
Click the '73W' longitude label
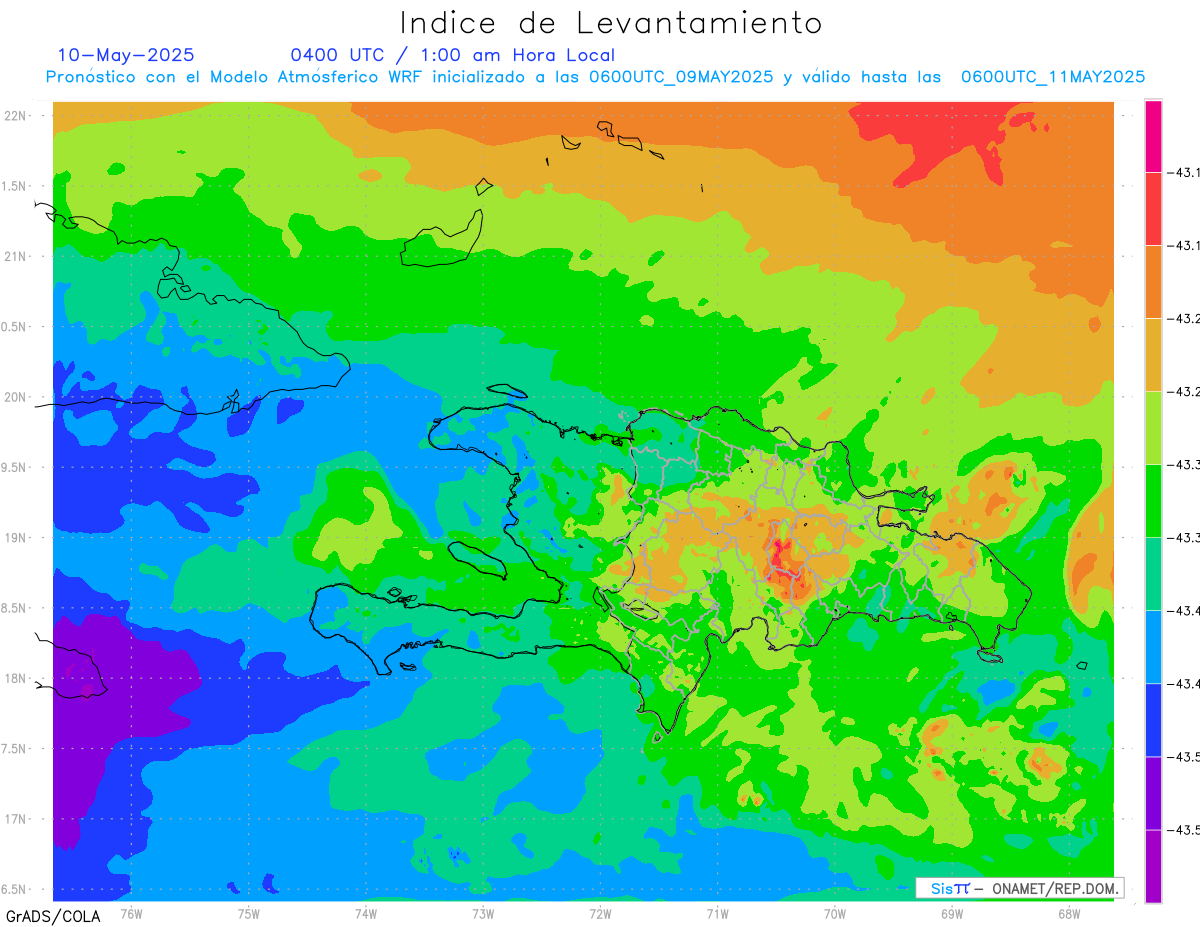pos(483,914)
